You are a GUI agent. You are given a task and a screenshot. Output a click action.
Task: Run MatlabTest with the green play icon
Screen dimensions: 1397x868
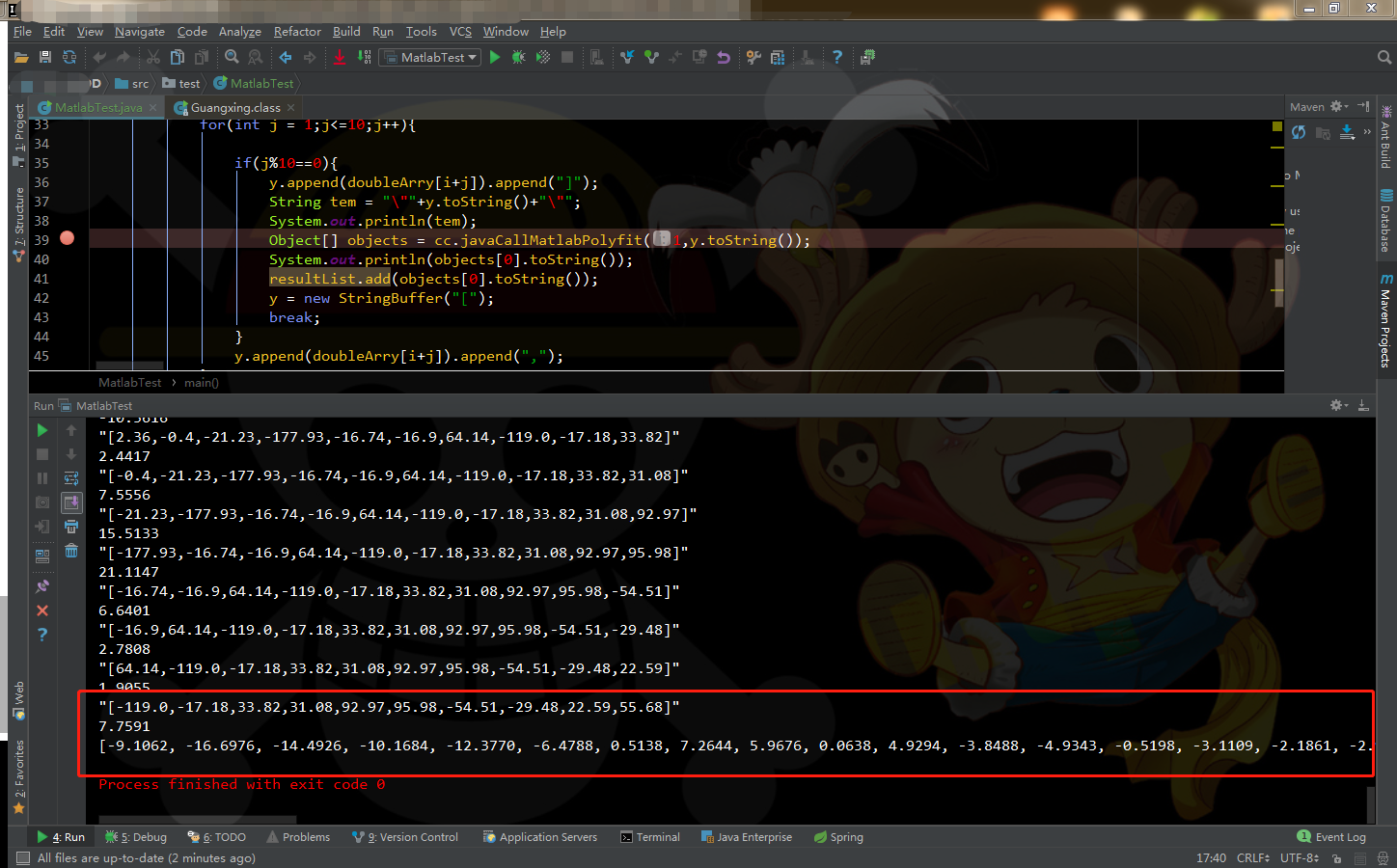pos(495,58)
